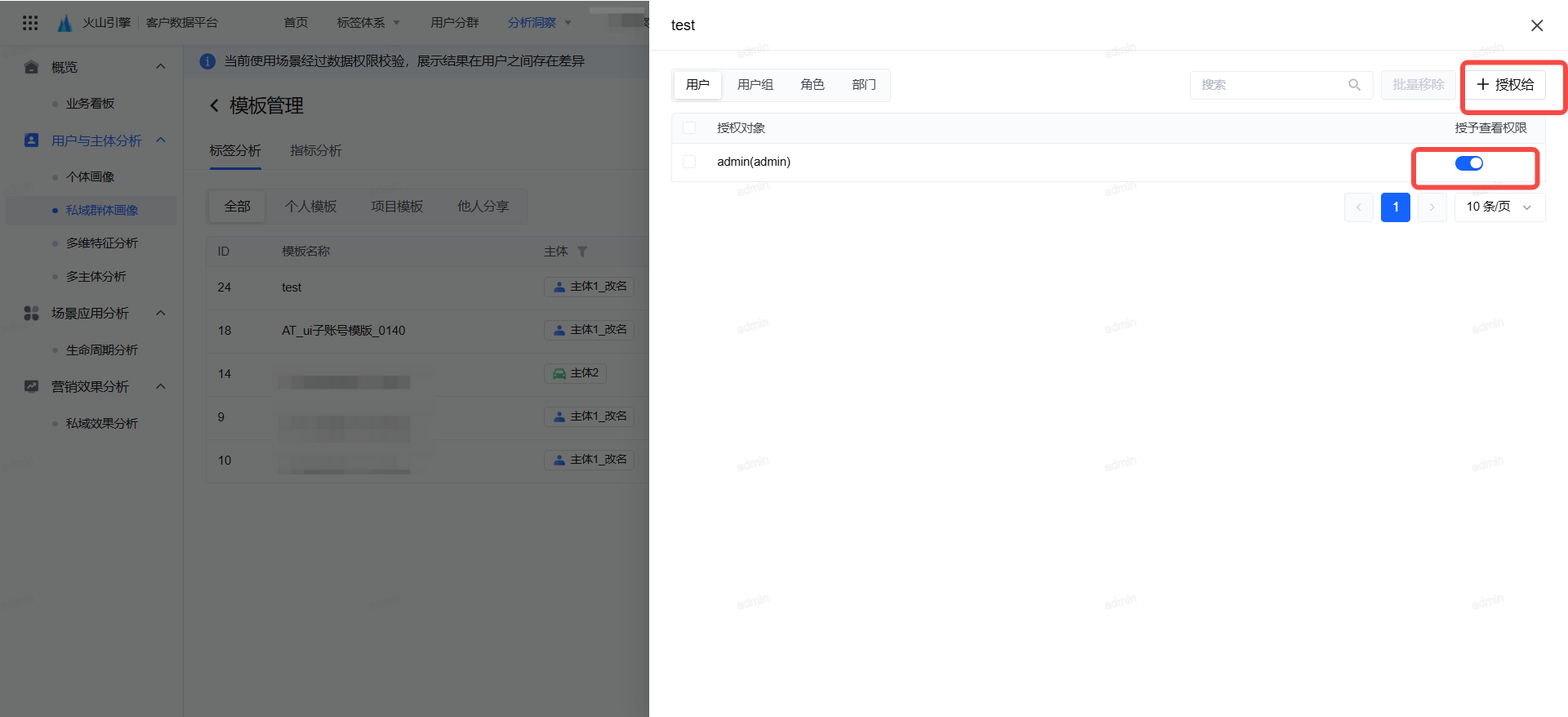Open 多维特征分析 in sidebar
The width and height of the screenshot is (1568, 717).
(x=102, y=243)
